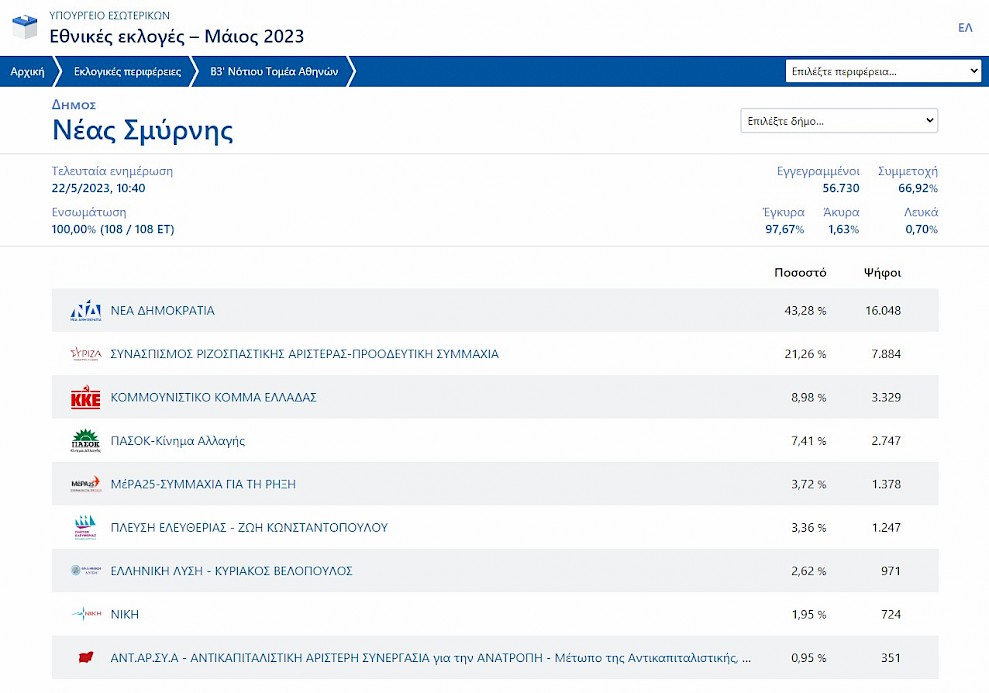Click the 'Εθνικές εκλογές – Μάιος 2023' title
989x693 pixels.
tap(177, 37)
